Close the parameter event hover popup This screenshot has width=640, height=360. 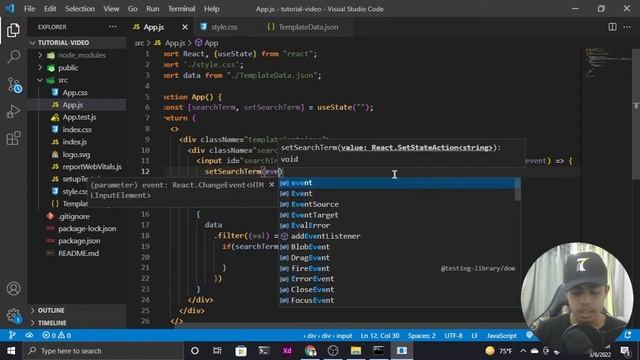[x=271, y=185]
